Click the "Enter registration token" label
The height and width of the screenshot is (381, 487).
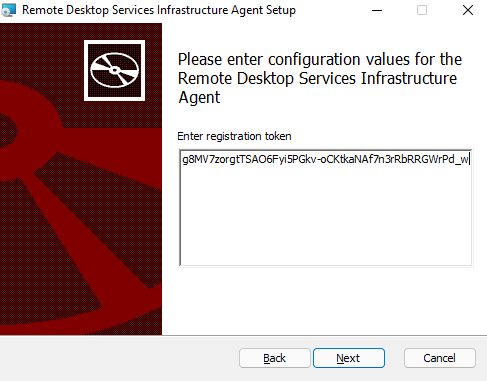coord(234,136)
